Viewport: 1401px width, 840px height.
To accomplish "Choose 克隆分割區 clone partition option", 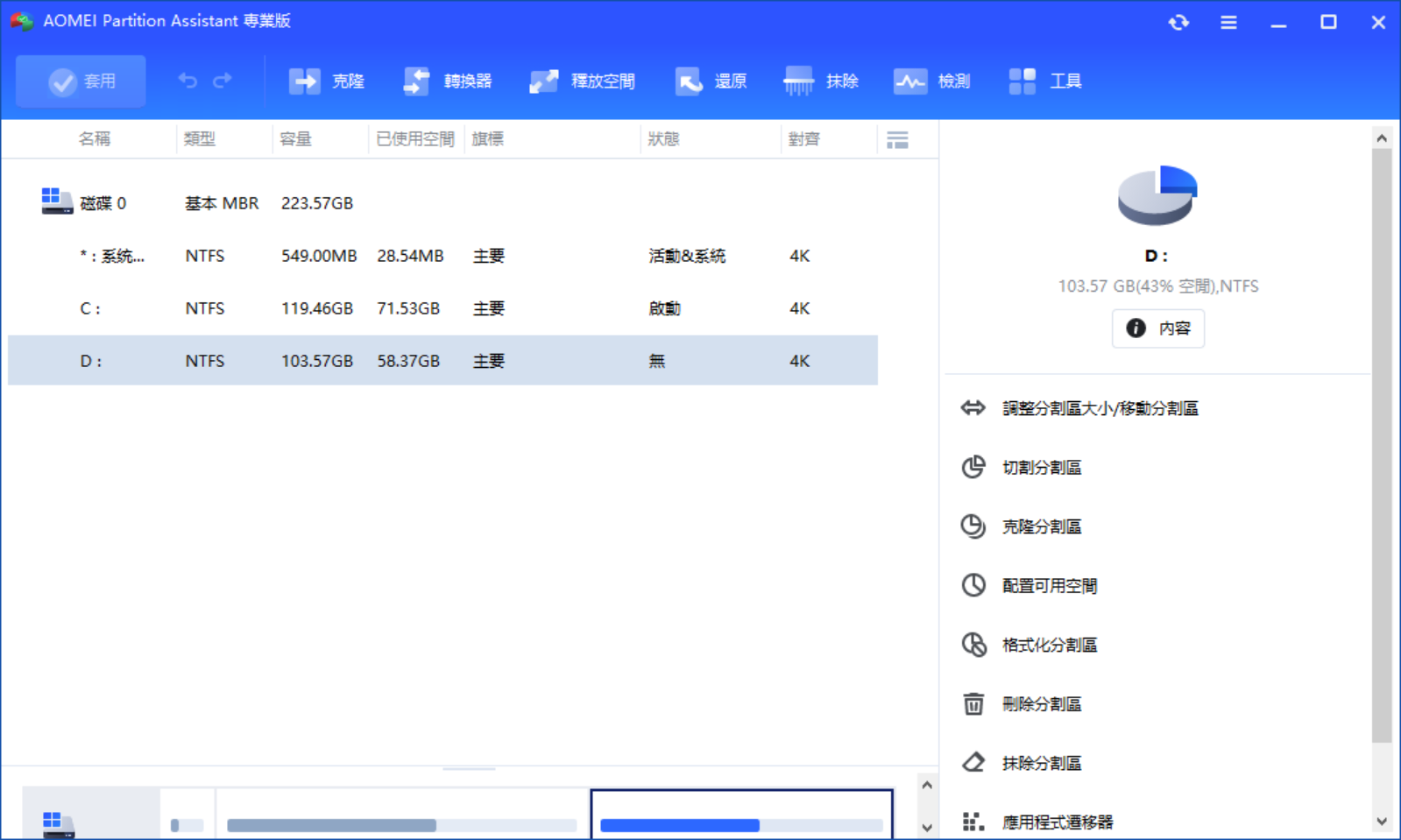I will point(1021,526).
